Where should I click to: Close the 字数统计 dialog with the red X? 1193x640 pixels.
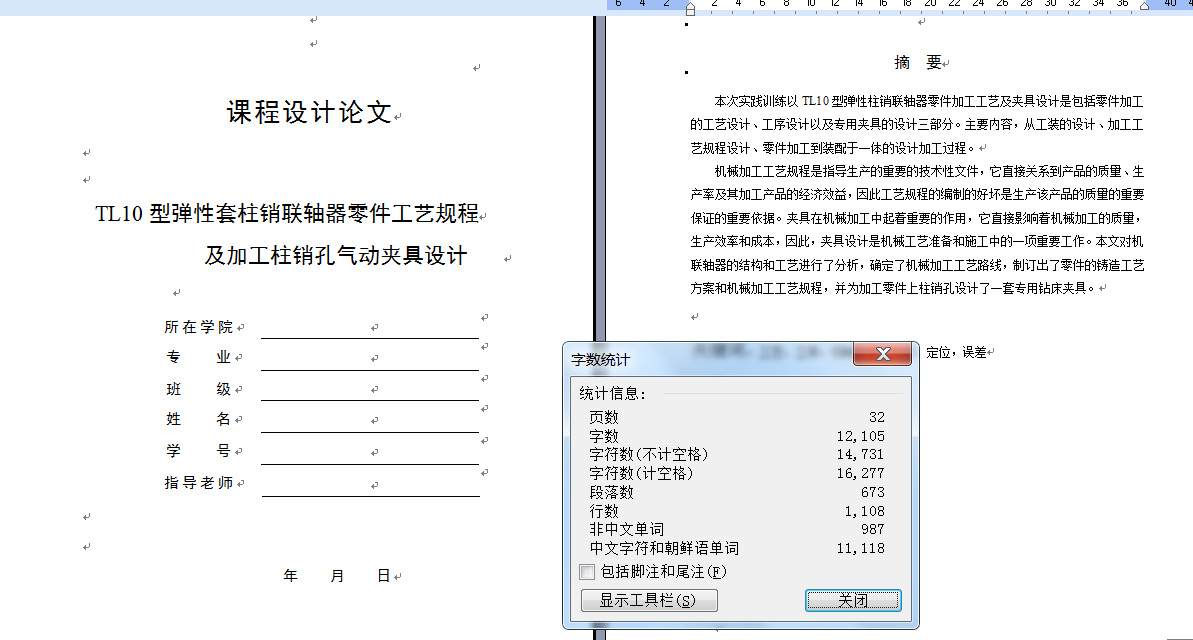(x=883, y=354)
